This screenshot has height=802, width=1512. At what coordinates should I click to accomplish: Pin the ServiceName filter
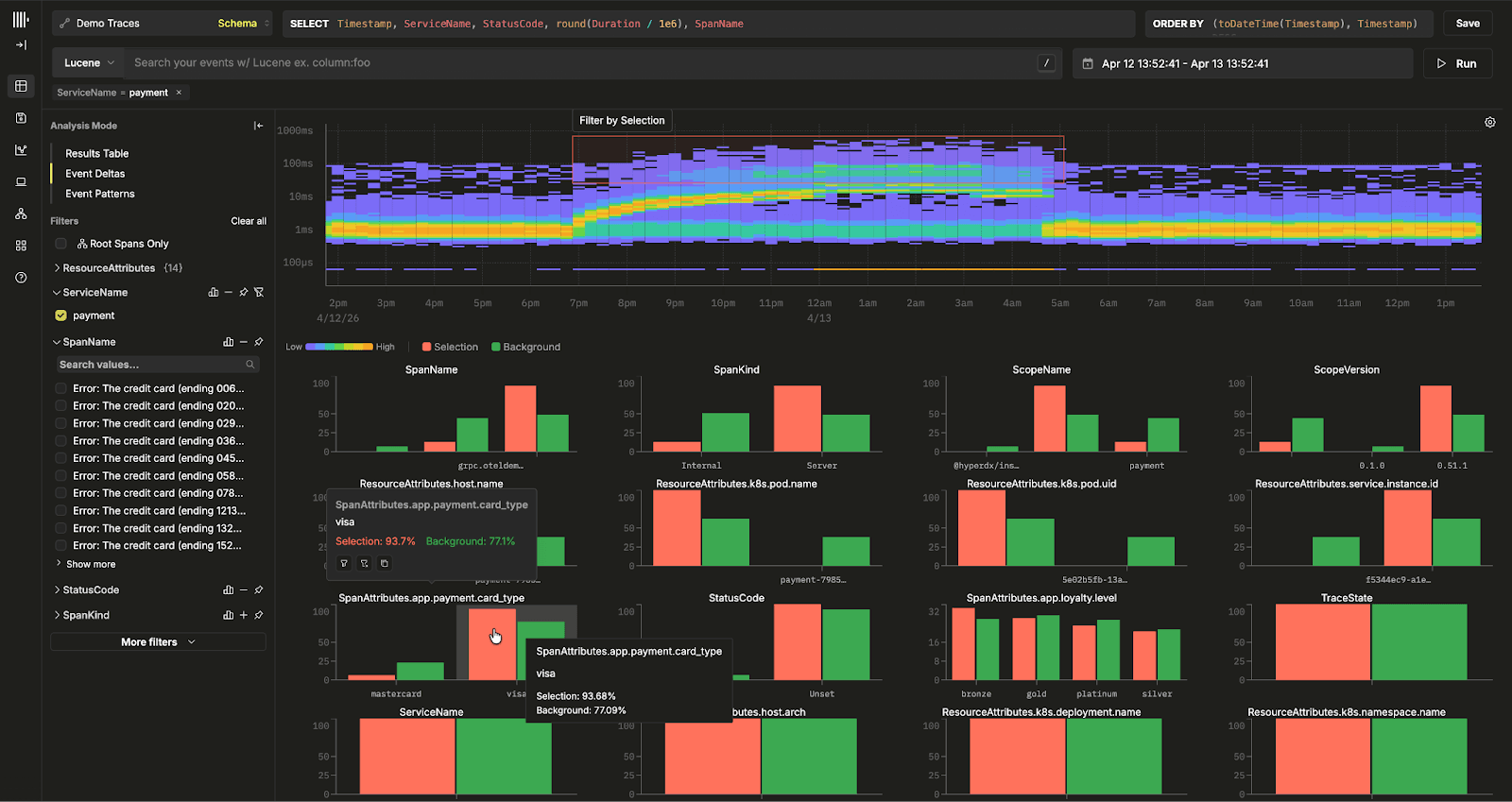[244, 293]
